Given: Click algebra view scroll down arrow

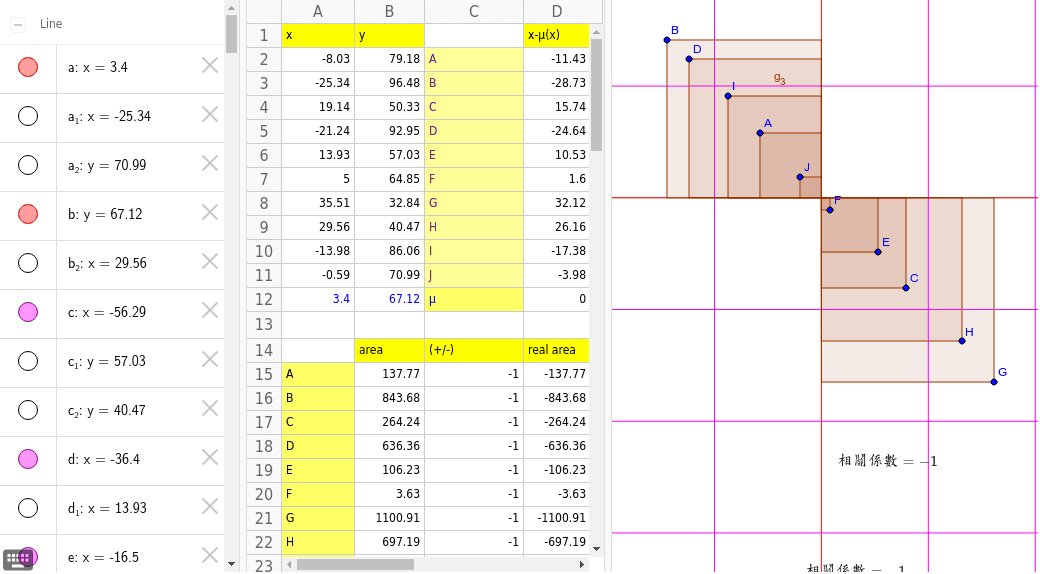Looking at the screenshot, I should [231, 564].
